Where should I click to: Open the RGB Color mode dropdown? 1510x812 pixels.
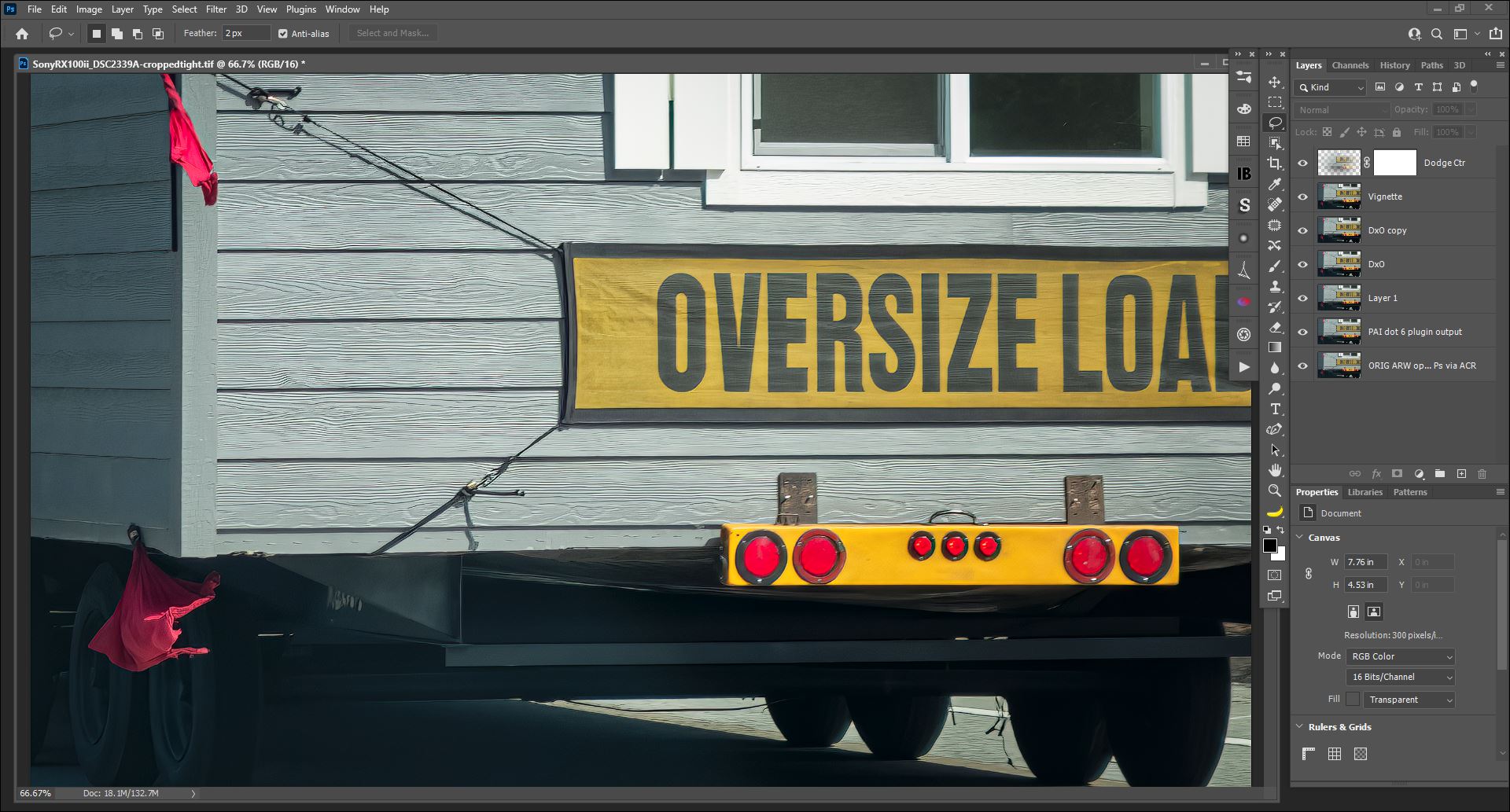[1400, 656]
